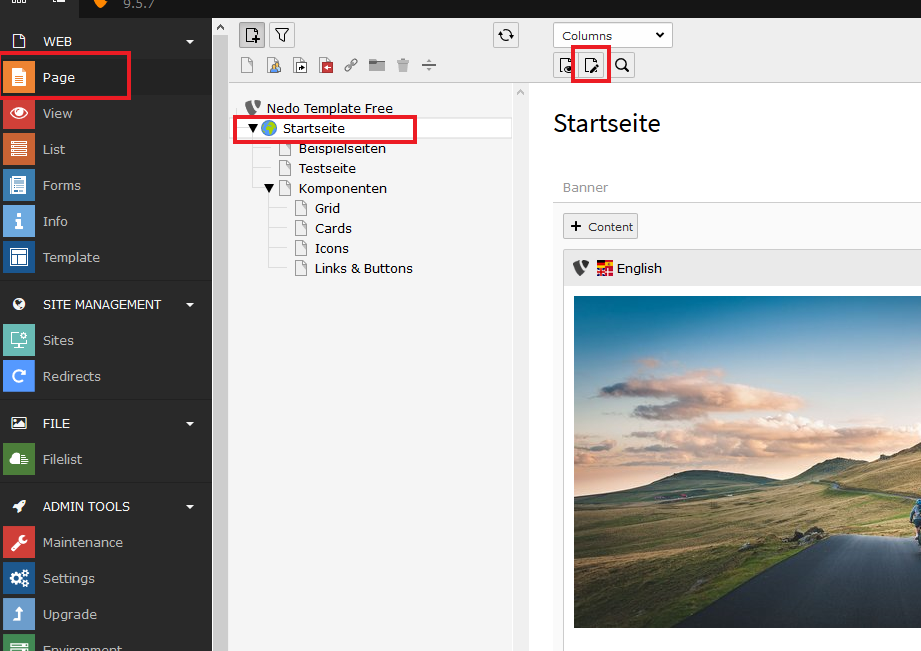The image size is (921, 651).
Task: Collapse the Startseite tree node
Action: tap(253, 128)
